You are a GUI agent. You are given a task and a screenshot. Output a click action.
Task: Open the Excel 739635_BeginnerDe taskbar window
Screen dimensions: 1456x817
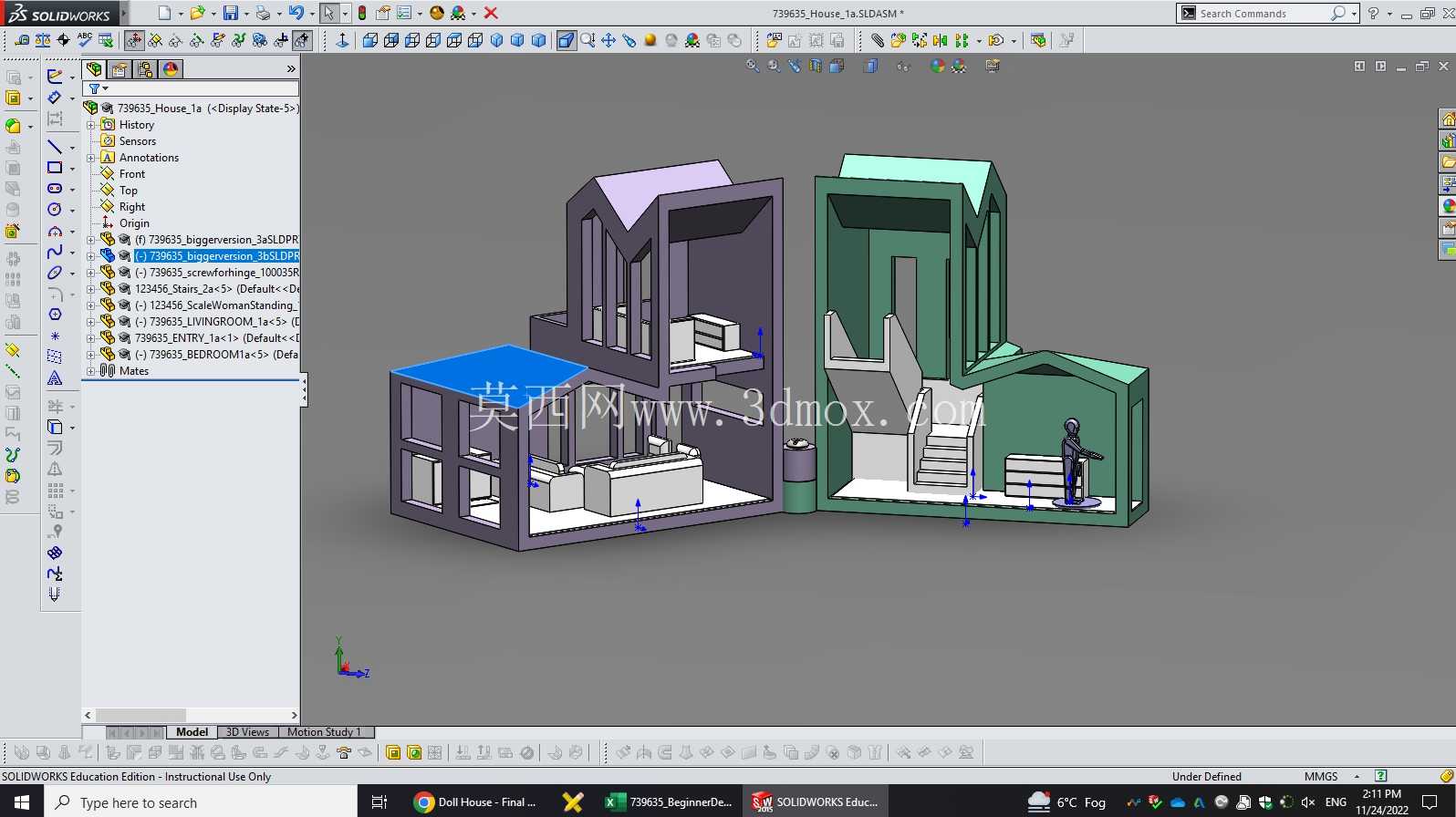[x=669, y=802]
